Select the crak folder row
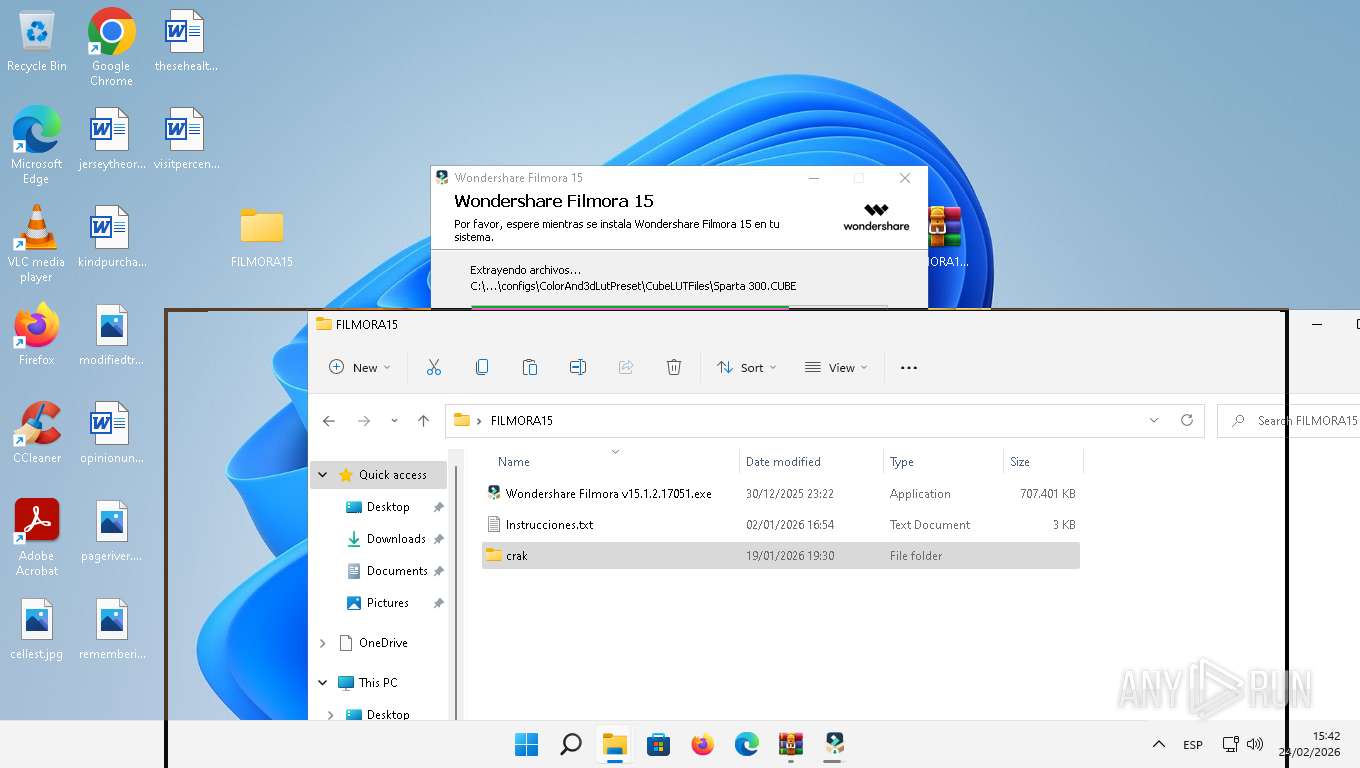 click(x=781, y=556)
